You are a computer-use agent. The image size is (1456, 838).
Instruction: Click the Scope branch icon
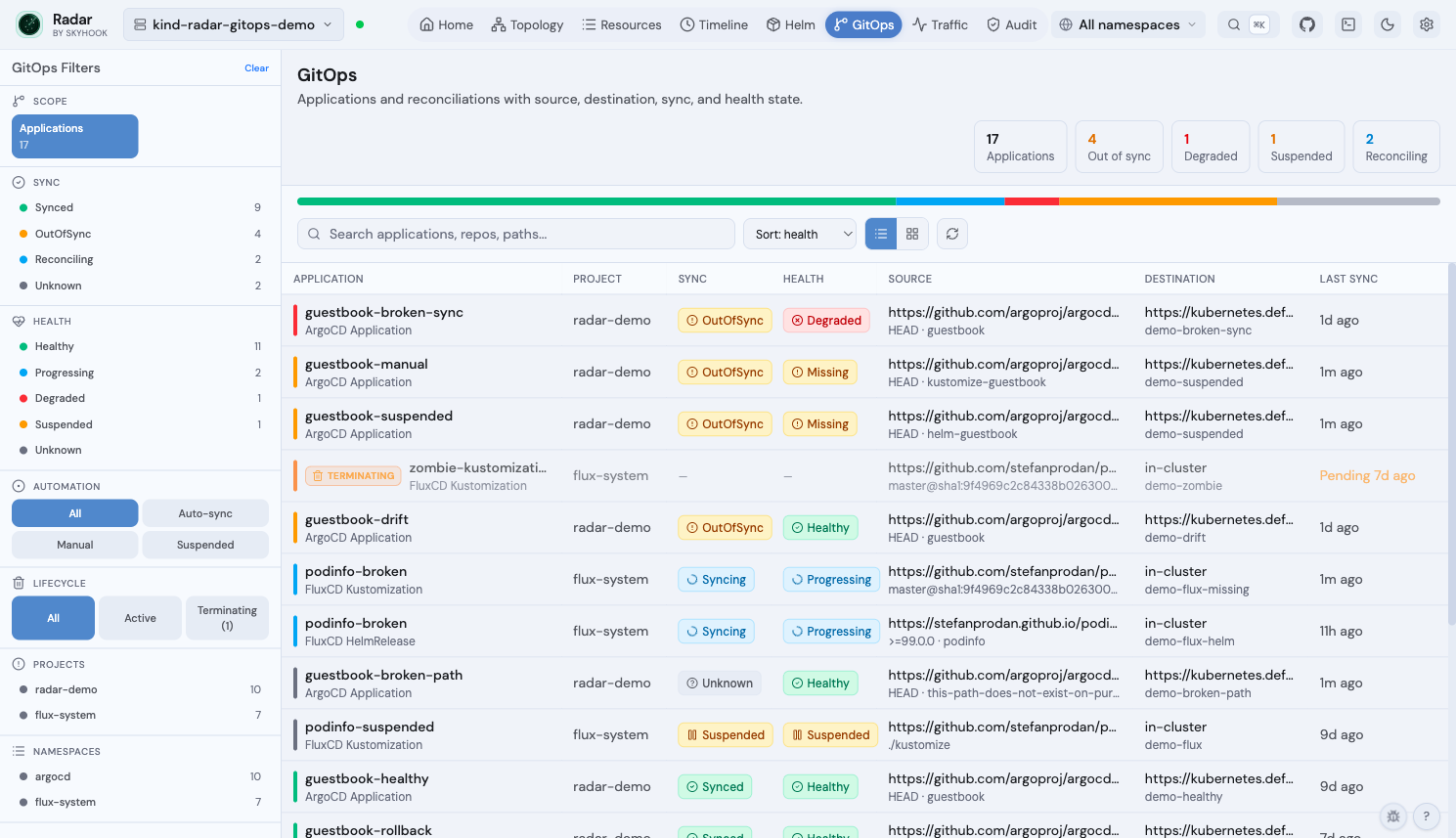19,101
